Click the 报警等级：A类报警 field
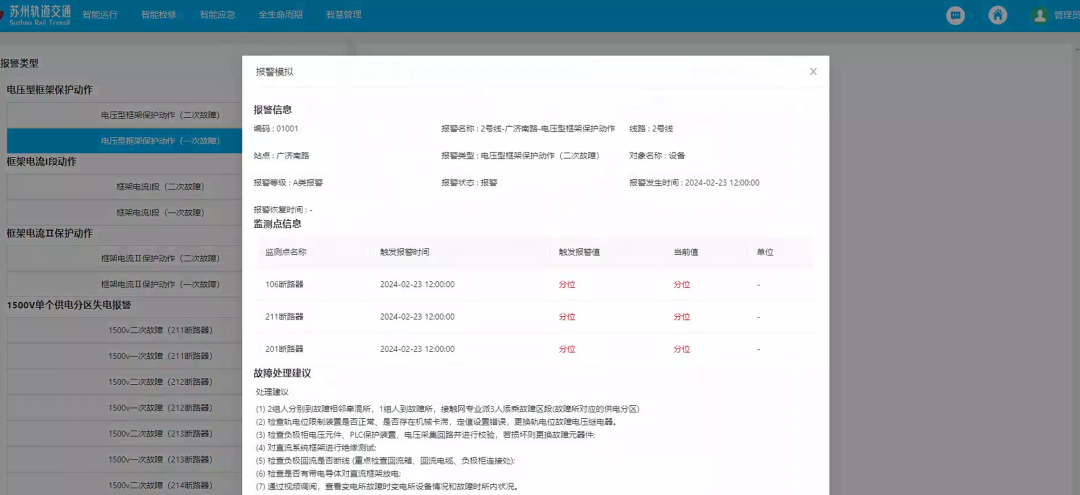Screen dimensions: 1080x495 point(288,183)
